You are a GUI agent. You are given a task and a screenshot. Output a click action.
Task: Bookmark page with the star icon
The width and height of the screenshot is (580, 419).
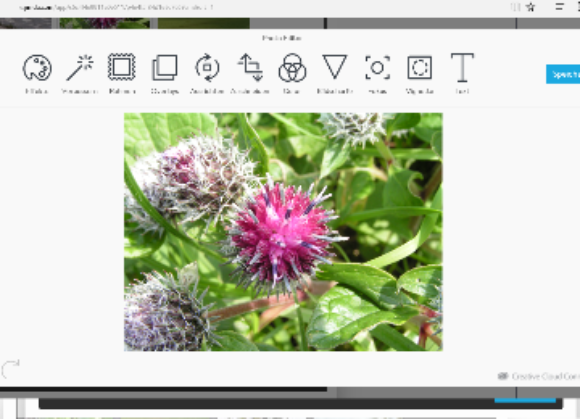(531, 7)
